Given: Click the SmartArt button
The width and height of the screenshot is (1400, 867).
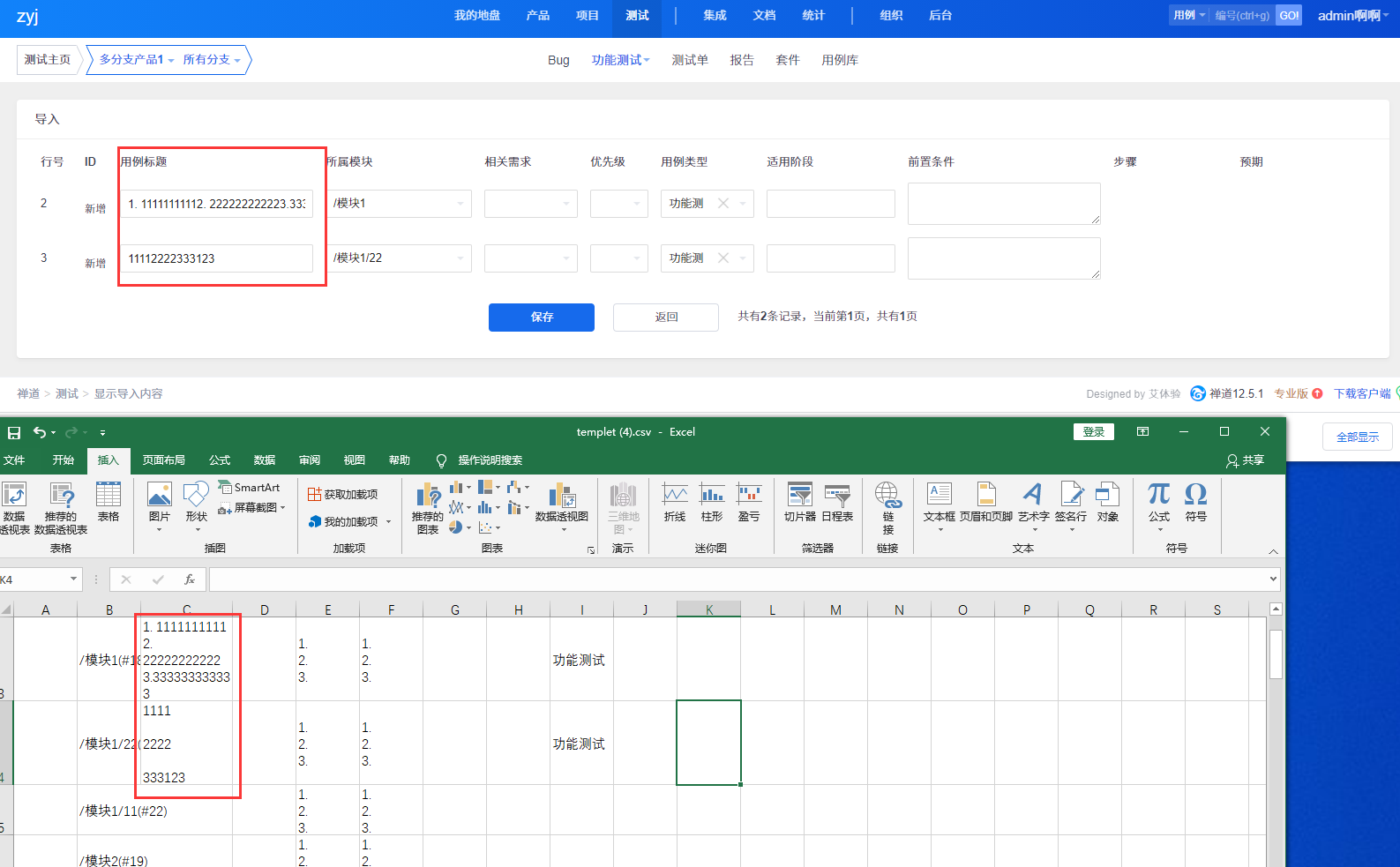Looking at the screenshot, I should coord(249,488).
